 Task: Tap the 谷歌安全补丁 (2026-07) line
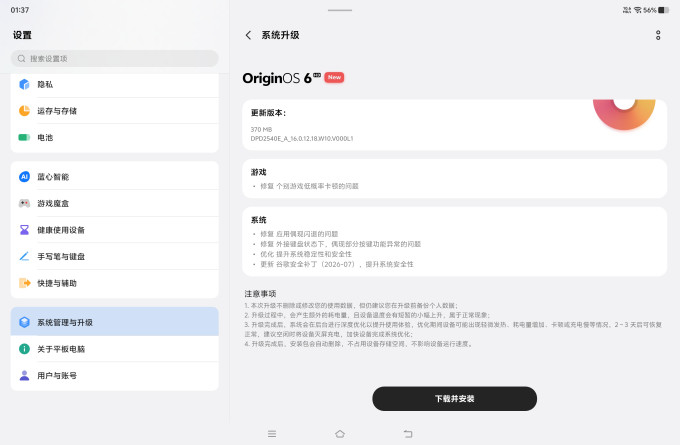[337, 264]
